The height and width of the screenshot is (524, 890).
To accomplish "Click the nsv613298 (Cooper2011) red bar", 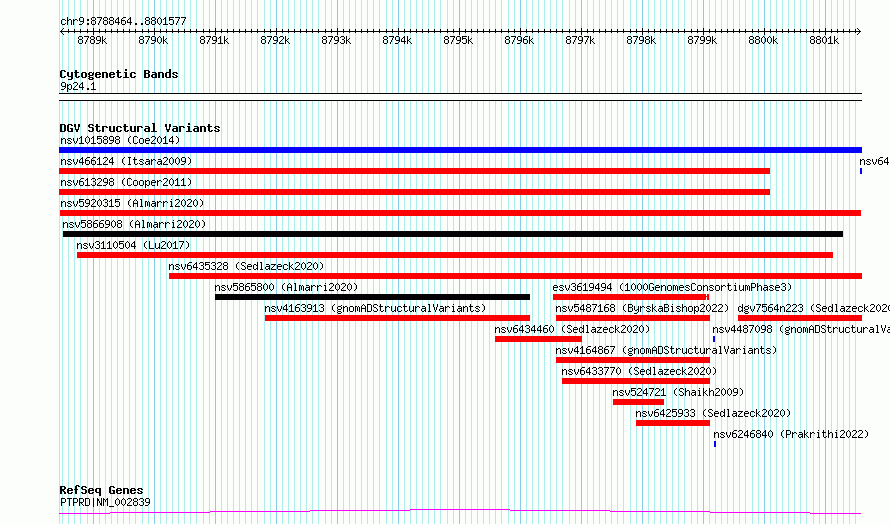I will click(x=414, y=192).
